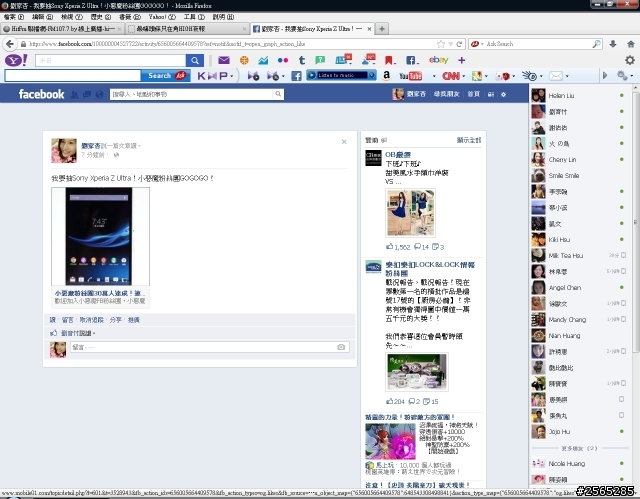The width and height of the screenshot is (640, 499).
Task: Open the Amazon icon in Ask toolbar
Action: pyautogui.click(x=386, y=76)
